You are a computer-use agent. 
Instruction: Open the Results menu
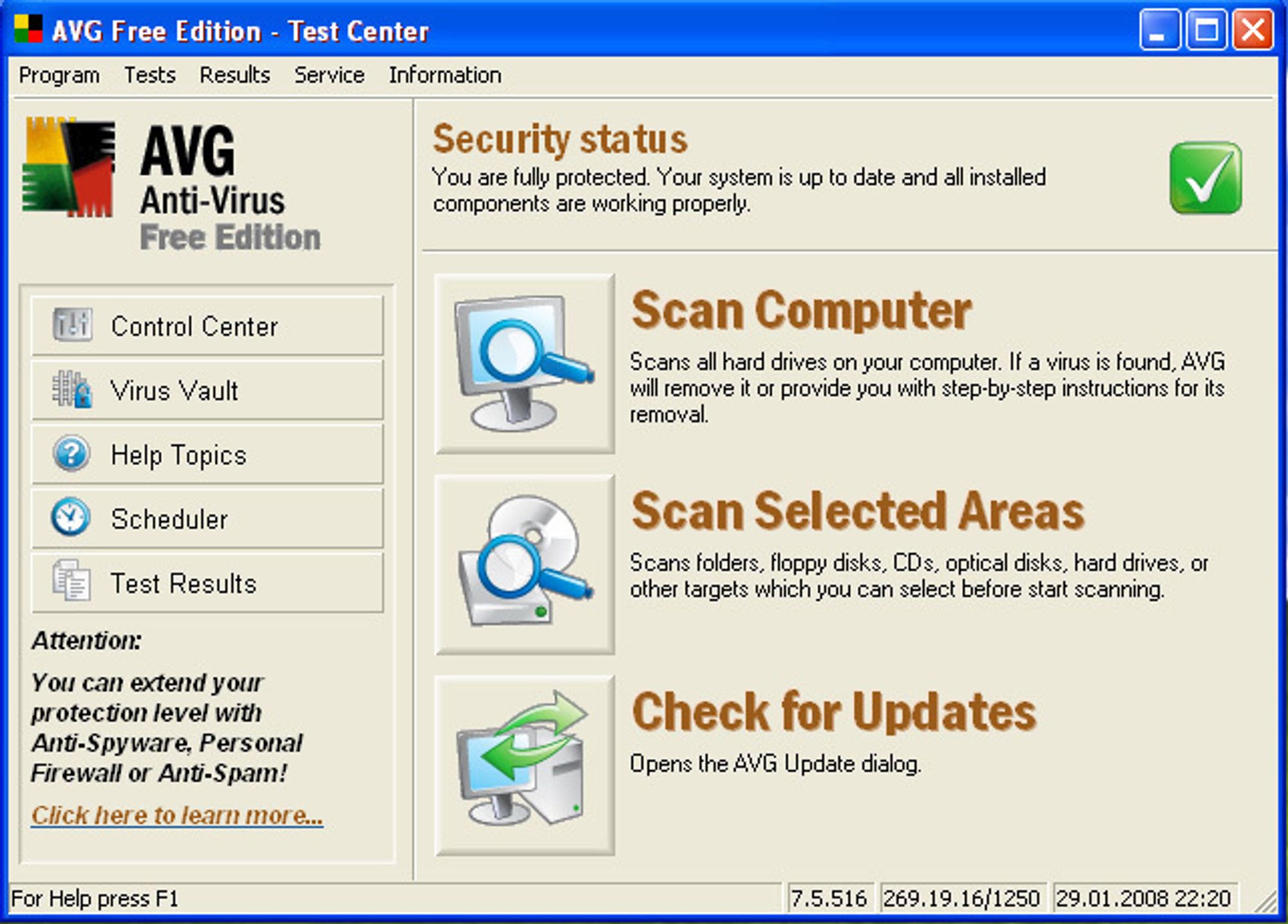(234, 75)
